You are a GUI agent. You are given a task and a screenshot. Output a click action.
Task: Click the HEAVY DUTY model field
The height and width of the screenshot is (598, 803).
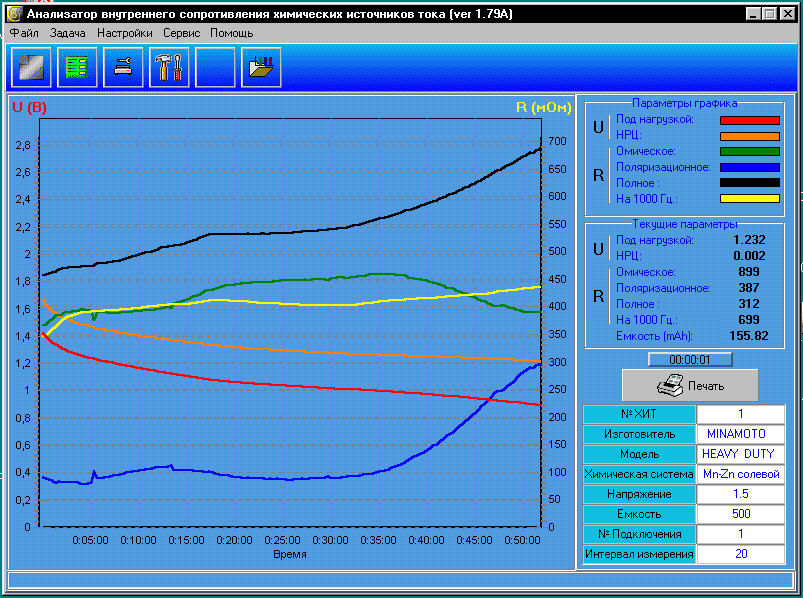tap(741, 454)
